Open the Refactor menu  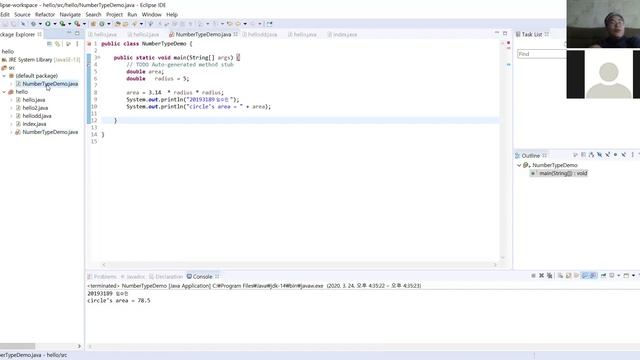(44, 14)
